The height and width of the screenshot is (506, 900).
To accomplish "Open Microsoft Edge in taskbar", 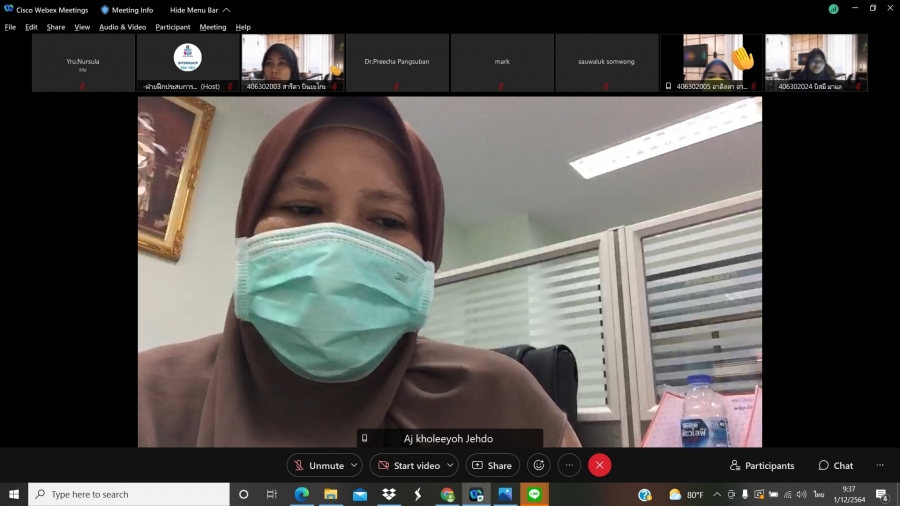I will [301, 494].
